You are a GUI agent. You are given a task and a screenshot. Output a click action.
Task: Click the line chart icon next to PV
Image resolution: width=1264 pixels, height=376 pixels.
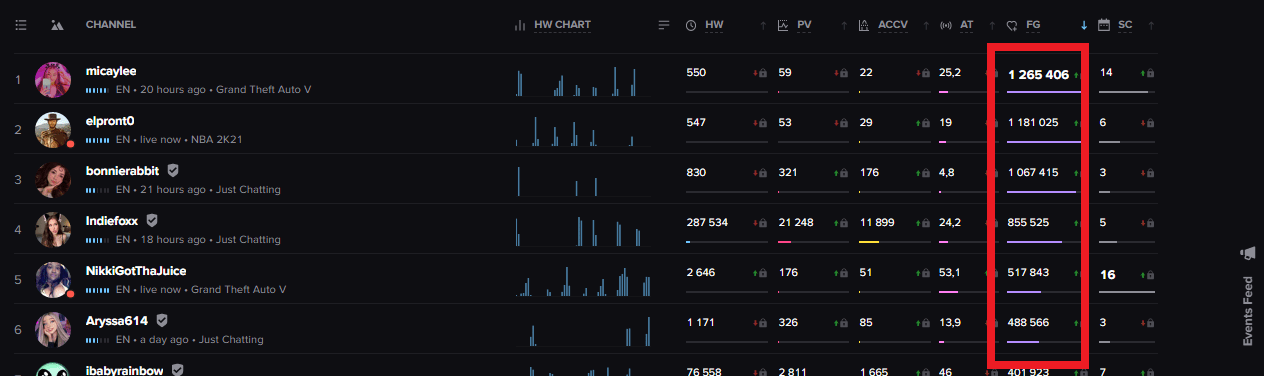[783, 25]
